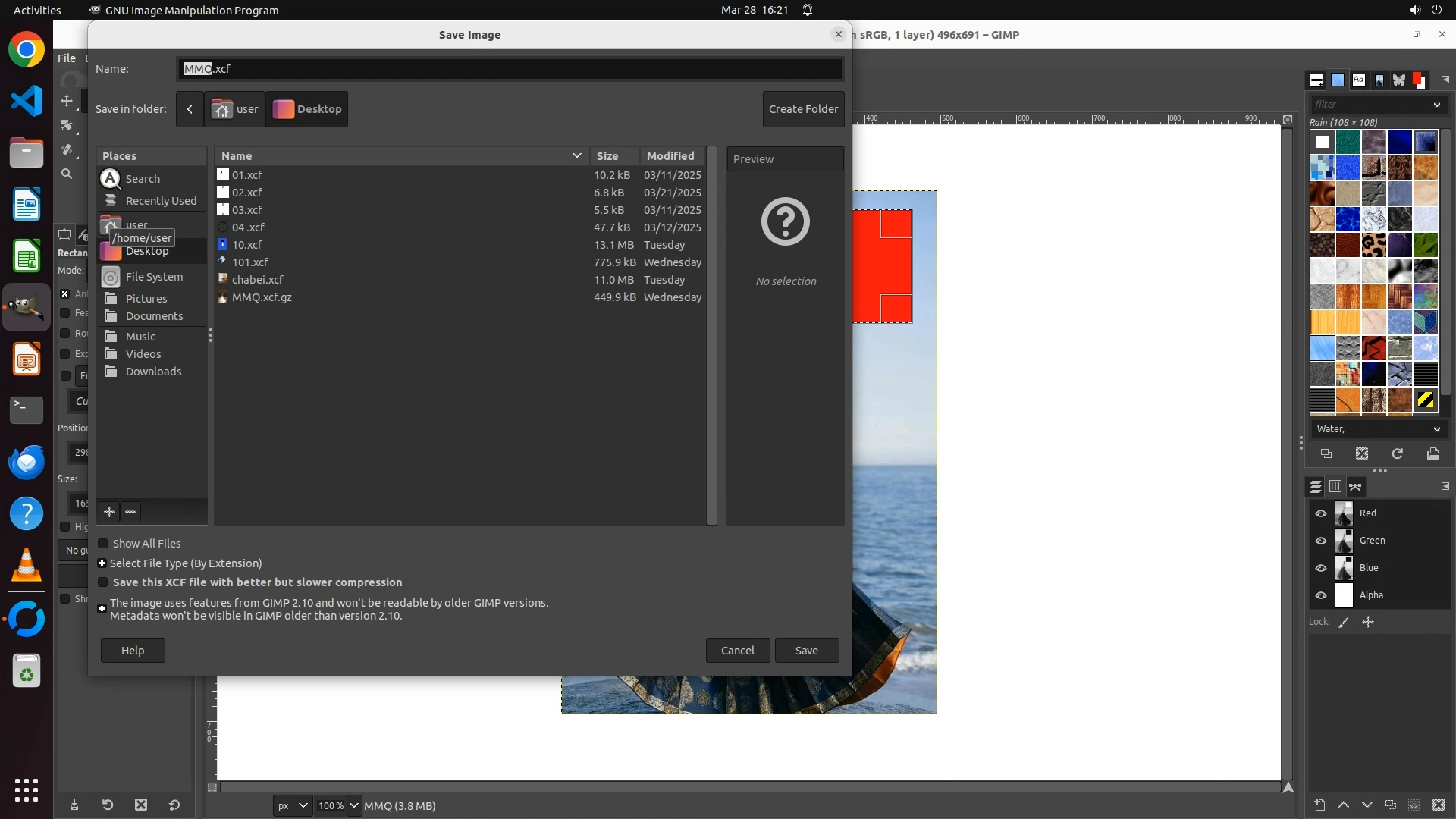Open the Water tag dropdown
The width and height of the screenshot is (1456, 819).
1436,429
